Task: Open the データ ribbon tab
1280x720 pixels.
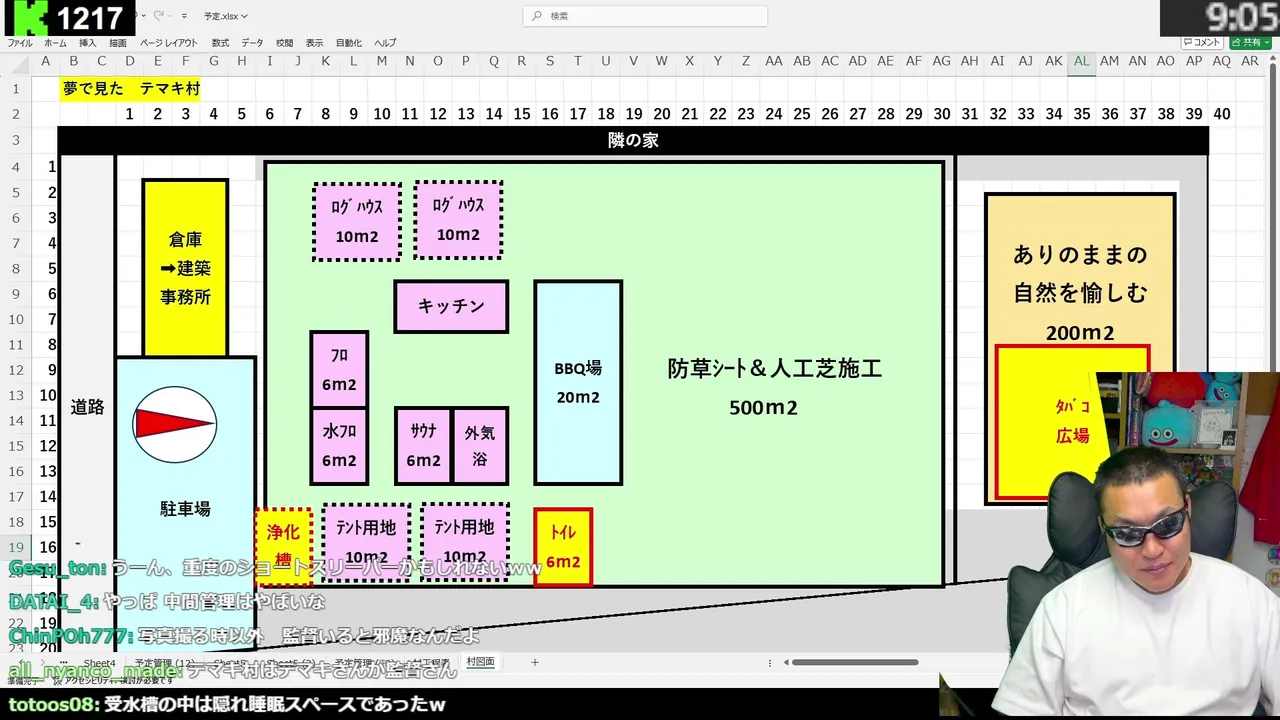Action: (x=253, y=43)
